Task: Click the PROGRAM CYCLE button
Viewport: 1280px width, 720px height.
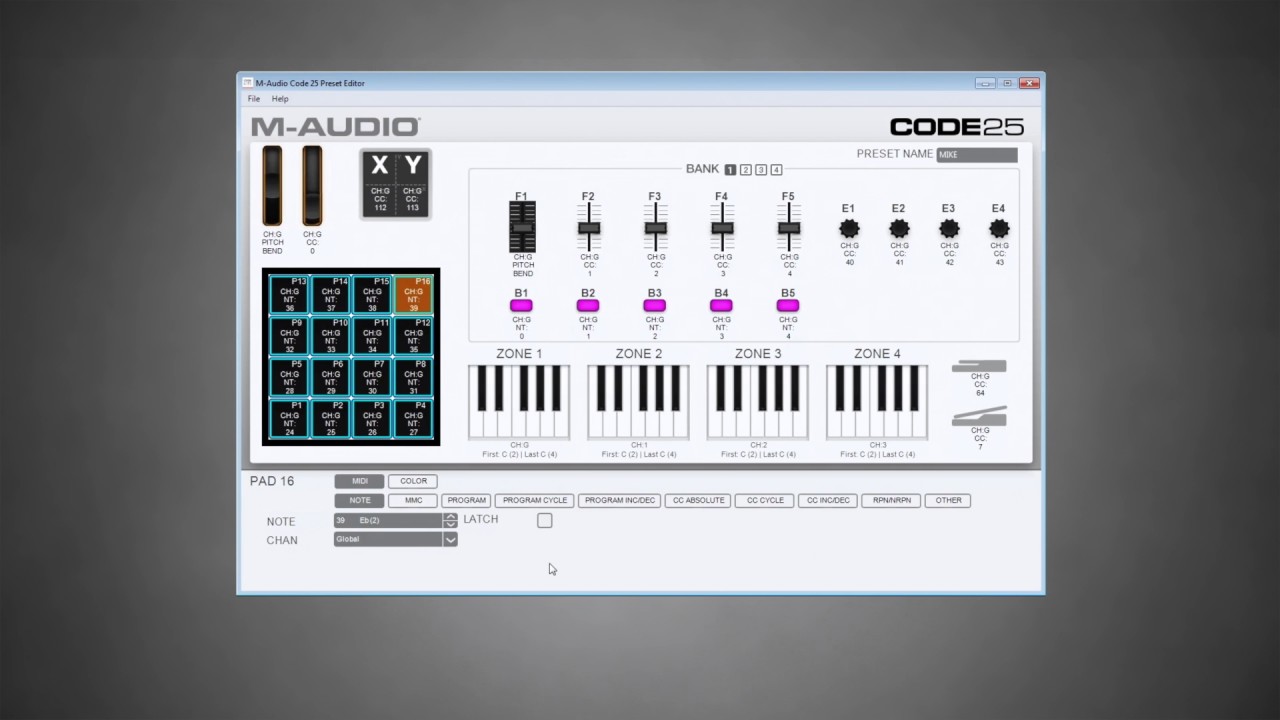Action: coord(534,500)
